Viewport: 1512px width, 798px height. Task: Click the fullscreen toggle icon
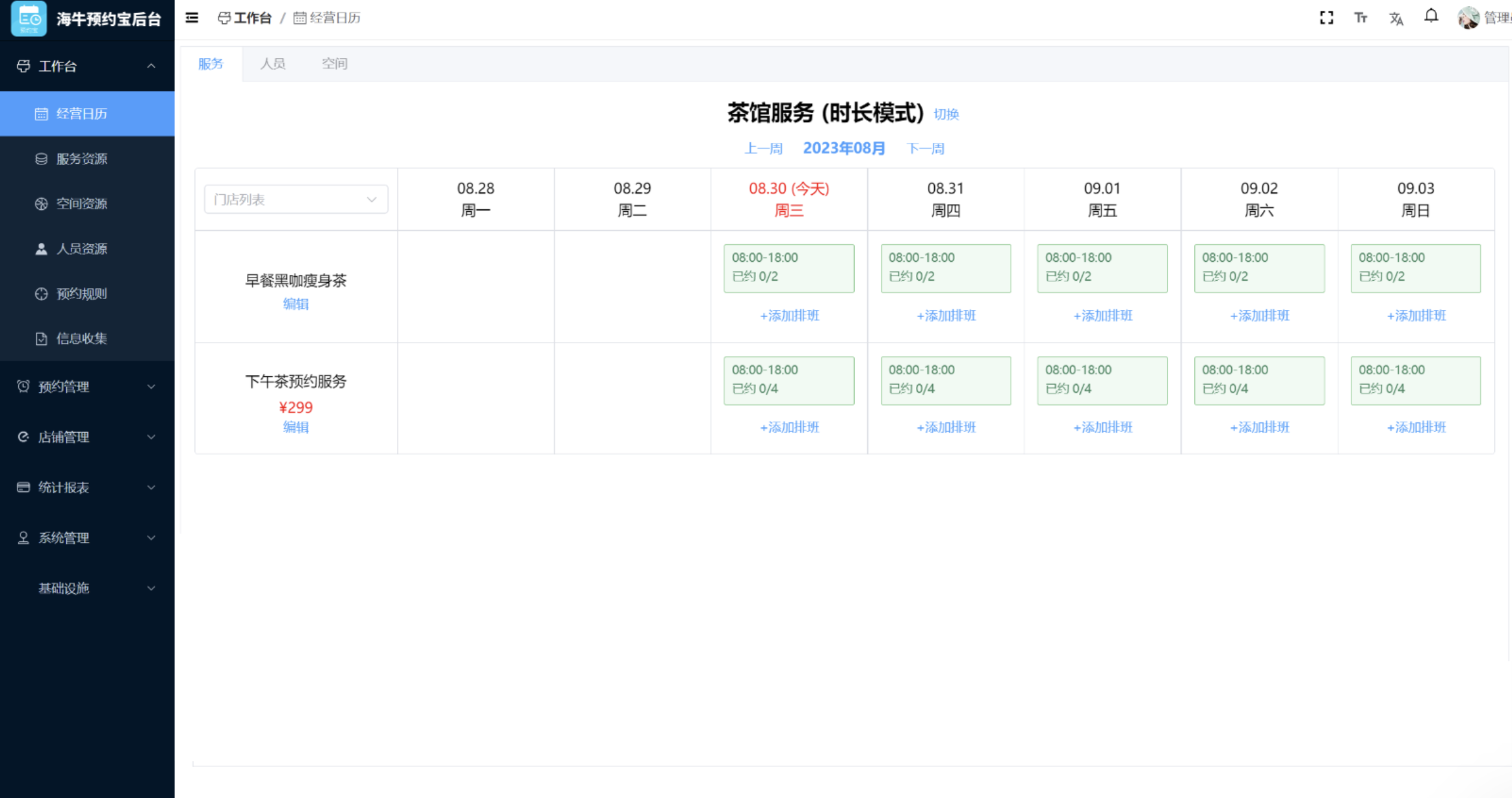[1326, 18]
